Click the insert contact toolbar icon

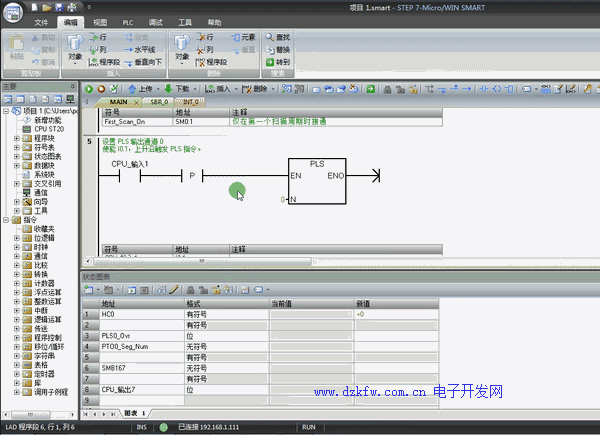484,89
